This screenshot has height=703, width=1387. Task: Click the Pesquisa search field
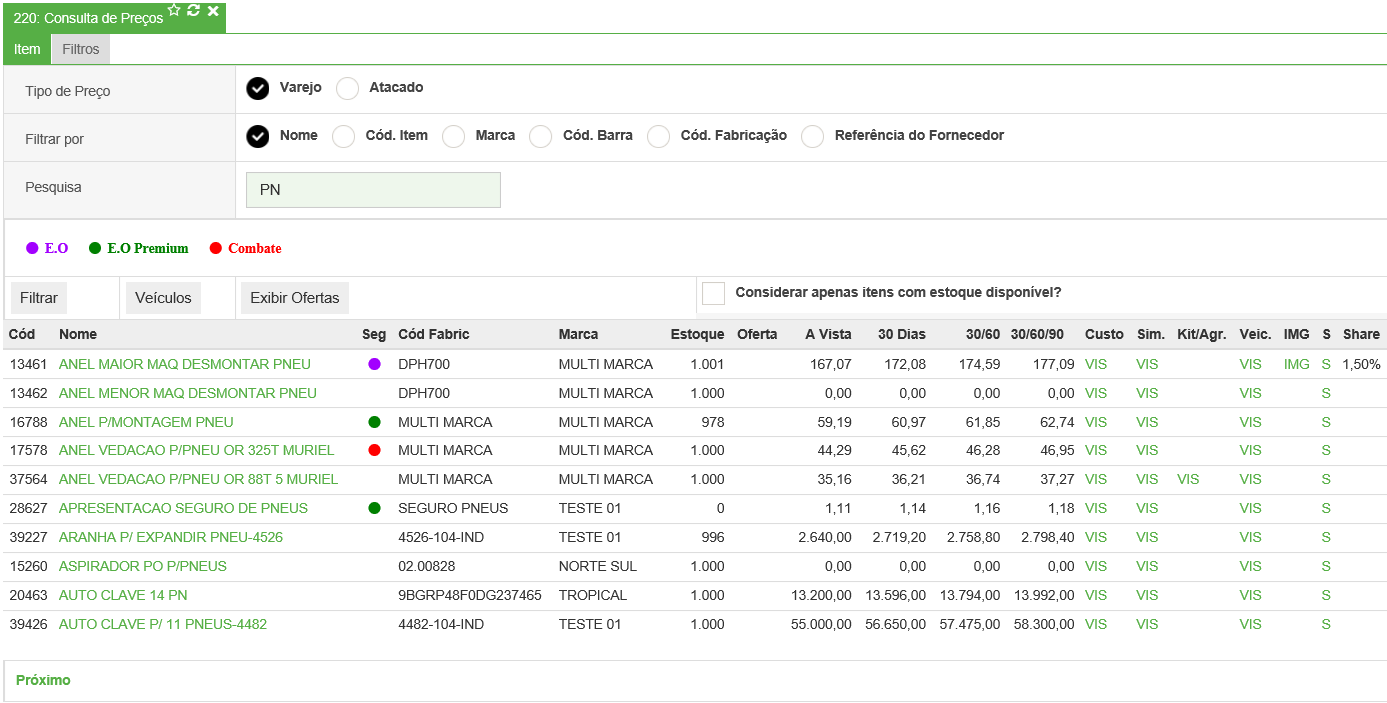373,190
